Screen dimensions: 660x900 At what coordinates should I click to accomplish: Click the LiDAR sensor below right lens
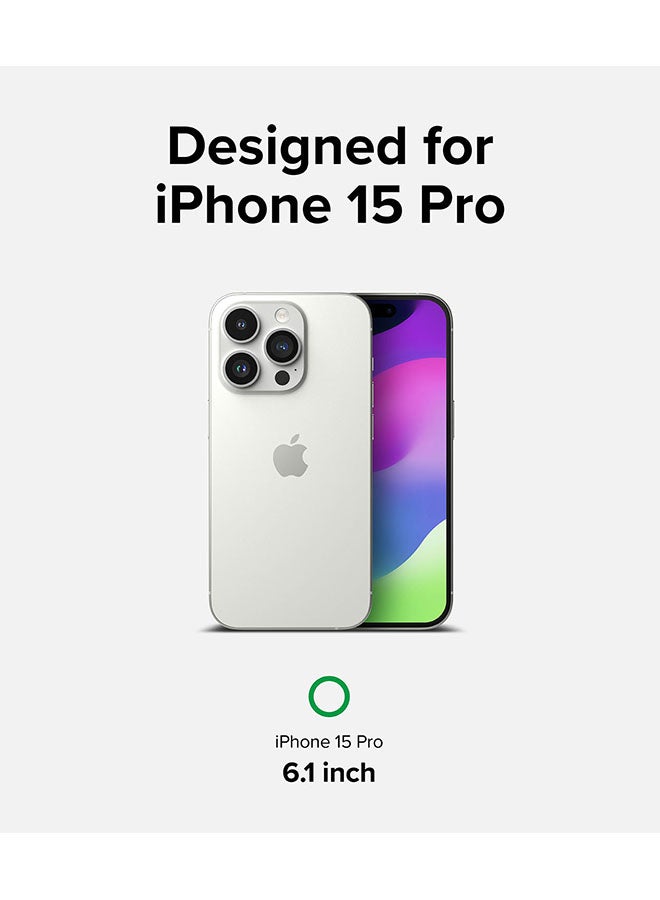pyautogui.click(x=282, y=378)
